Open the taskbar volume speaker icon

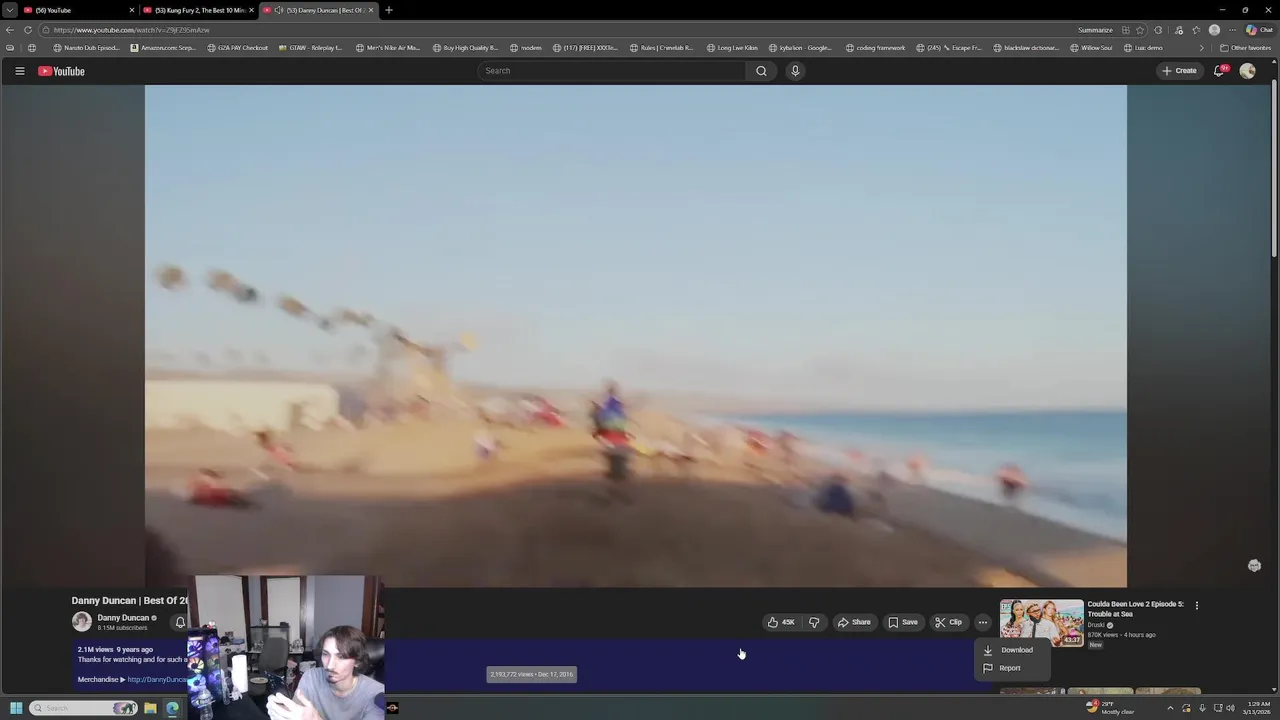[x=1230, y=708]
